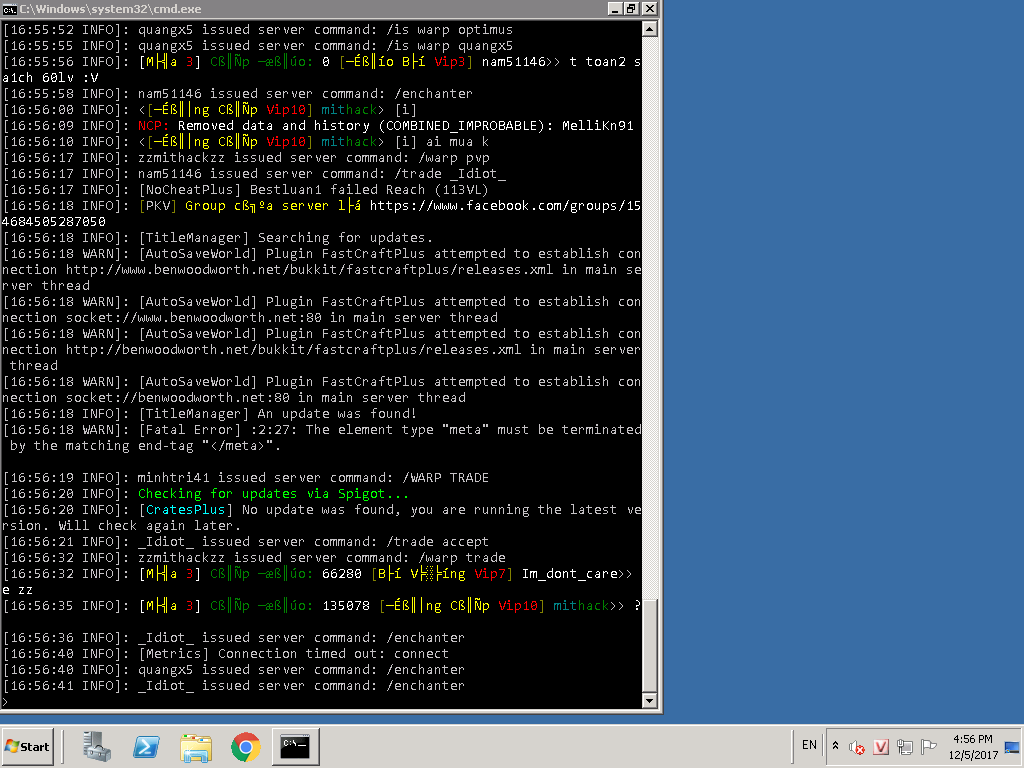Open Server Manager from the taskbar

coord(97,746)
